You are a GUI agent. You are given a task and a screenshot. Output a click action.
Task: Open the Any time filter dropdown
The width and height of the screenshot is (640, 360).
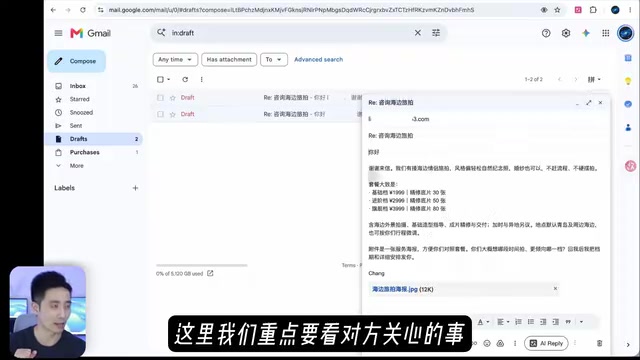pyautogui.click(x=175, y=60)
